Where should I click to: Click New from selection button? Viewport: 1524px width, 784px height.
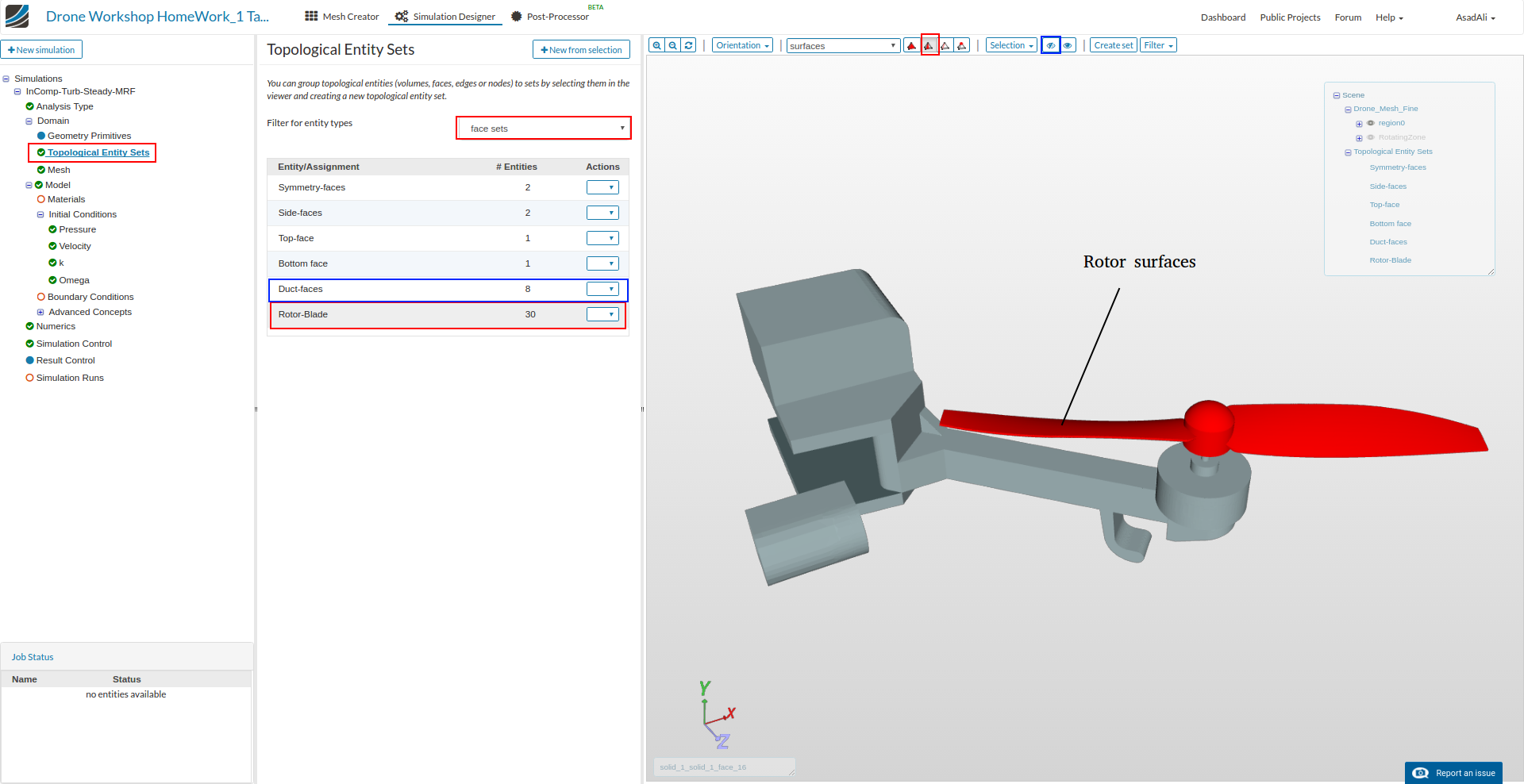(x=581, y=50)
